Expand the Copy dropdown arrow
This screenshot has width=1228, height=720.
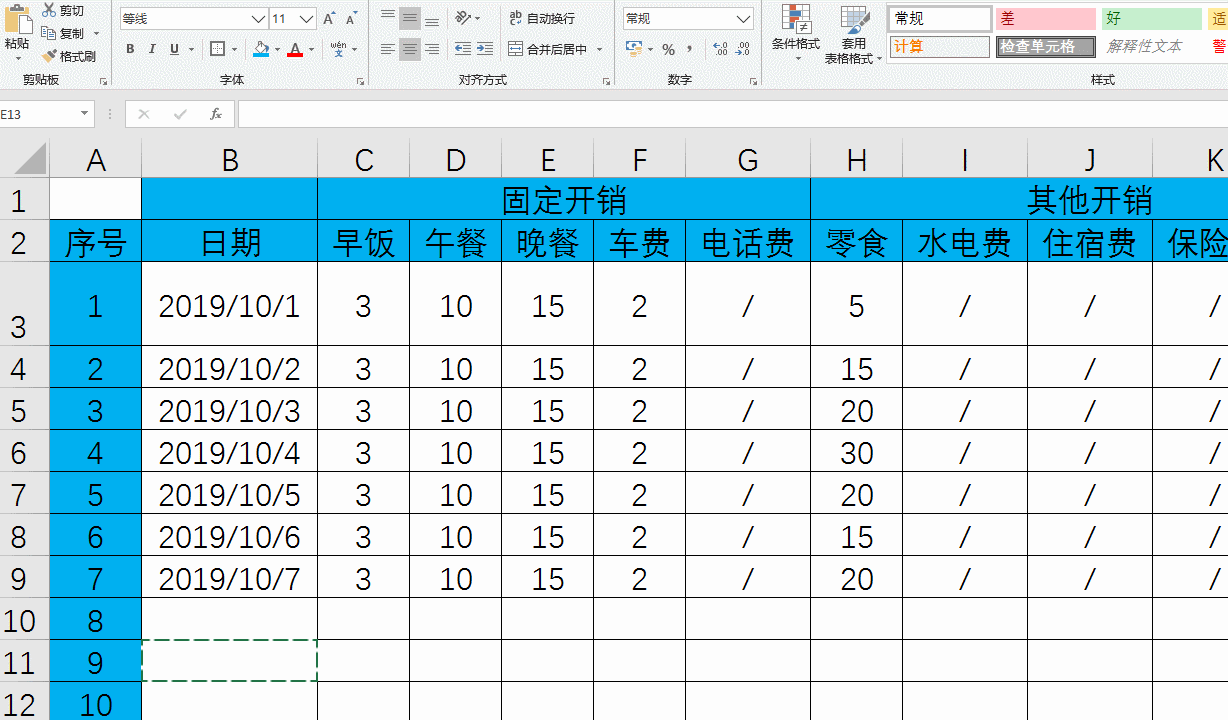click(x=97, y=33)
